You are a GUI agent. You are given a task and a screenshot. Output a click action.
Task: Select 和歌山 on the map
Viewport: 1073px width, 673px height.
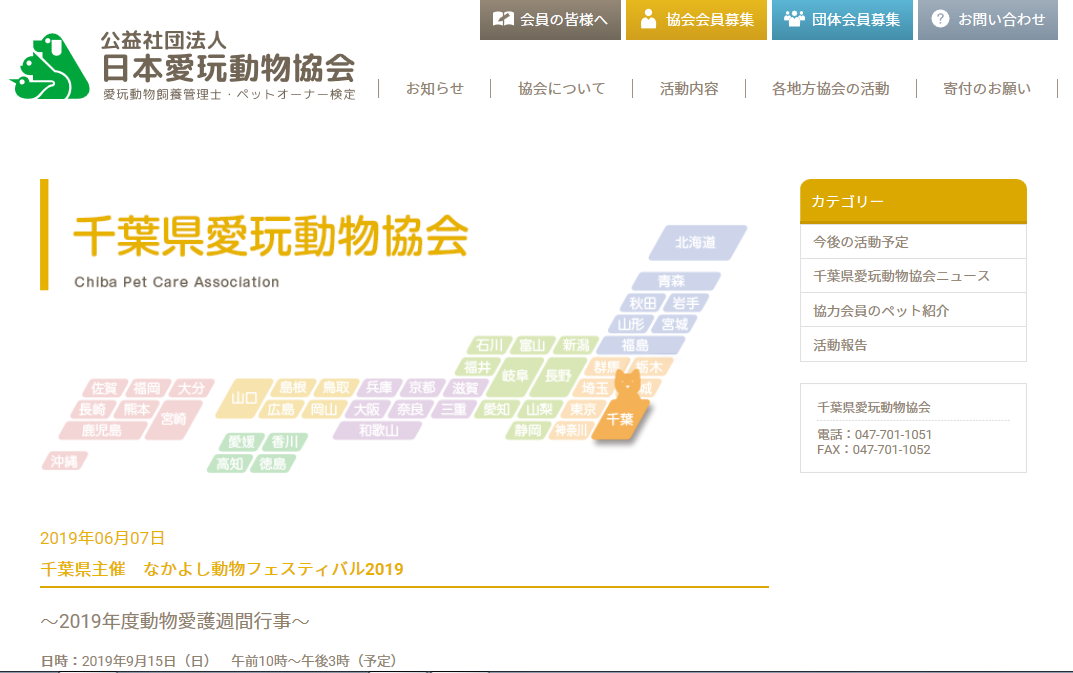[x=378, y=431]
